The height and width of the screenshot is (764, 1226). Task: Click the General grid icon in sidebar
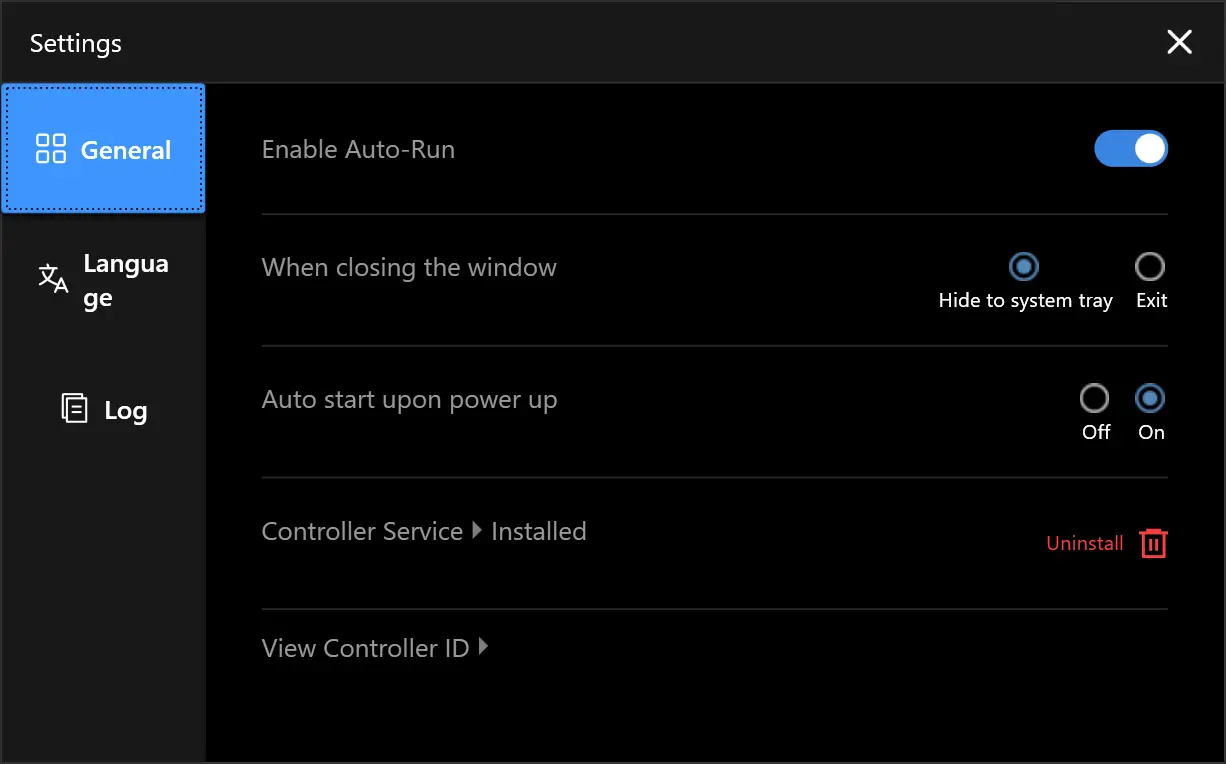pyautogui.click(x=51, y=149)
